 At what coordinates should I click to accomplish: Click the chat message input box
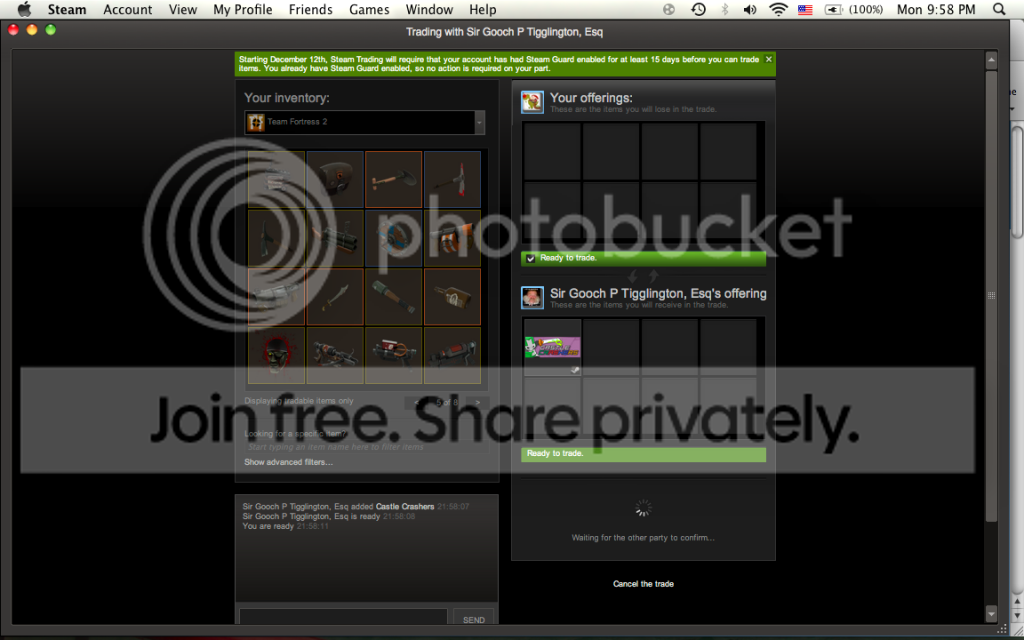coord(343,618)
